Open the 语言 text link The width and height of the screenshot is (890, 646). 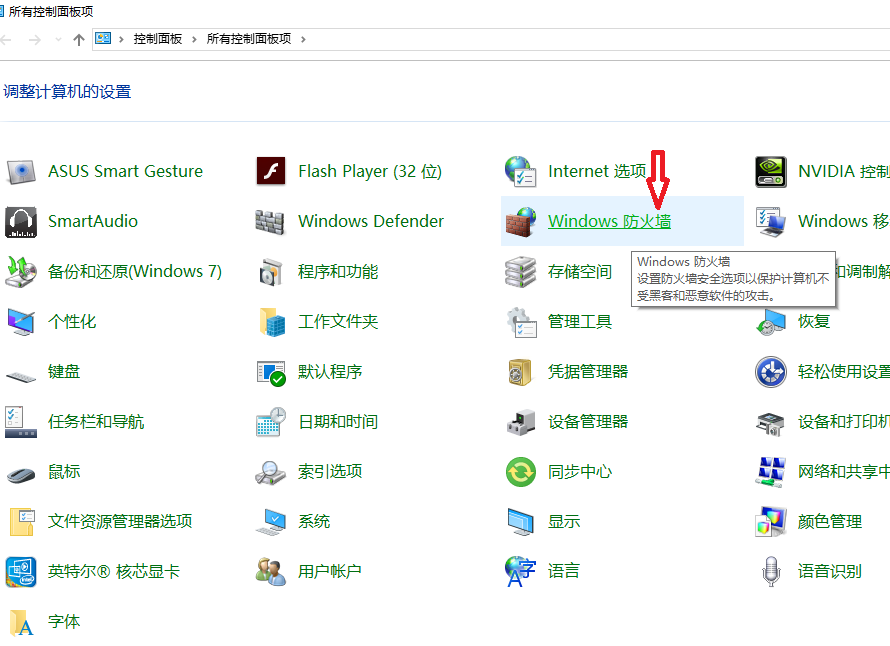coord(564,572)
